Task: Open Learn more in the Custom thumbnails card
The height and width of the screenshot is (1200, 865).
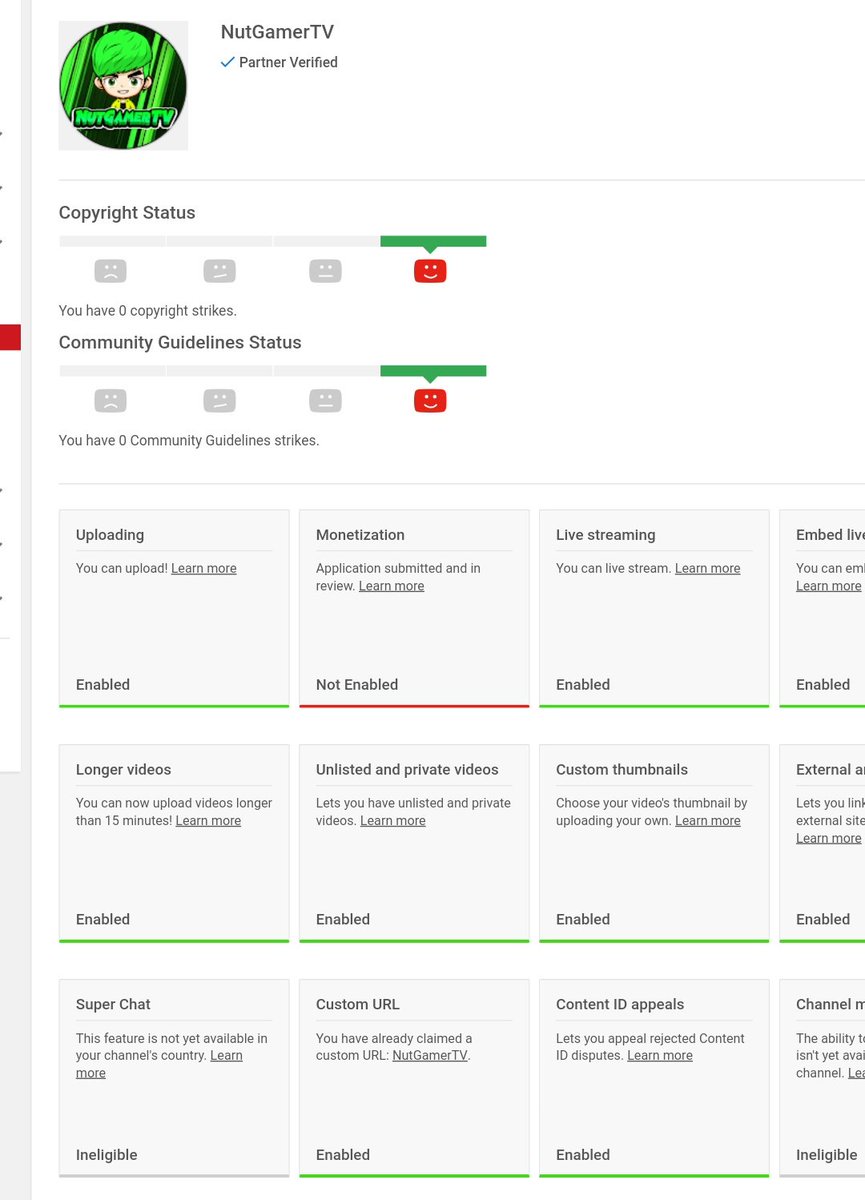Action: (707, 821)
